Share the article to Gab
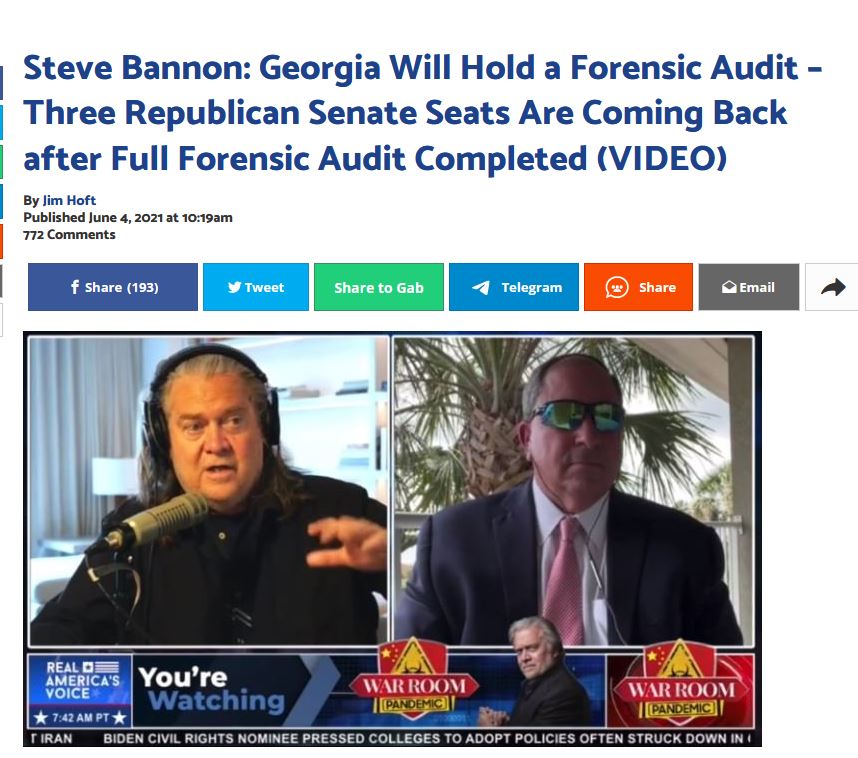This screenshot has width=858, height=758. 379,287
